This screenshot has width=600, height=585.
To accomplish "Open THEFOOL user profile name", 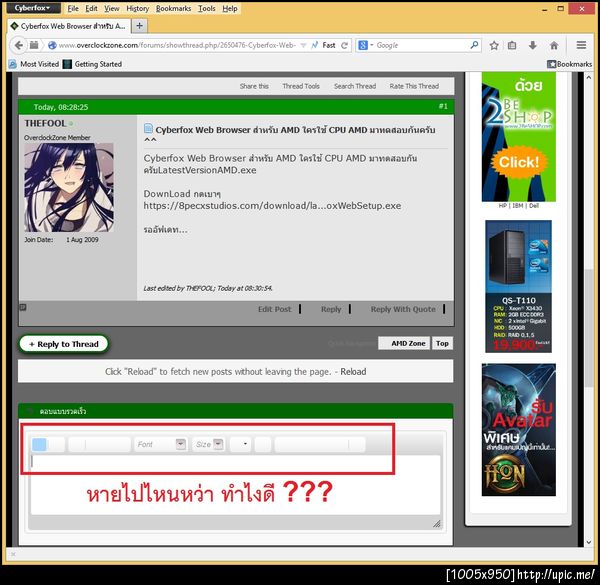I will 45,123.
